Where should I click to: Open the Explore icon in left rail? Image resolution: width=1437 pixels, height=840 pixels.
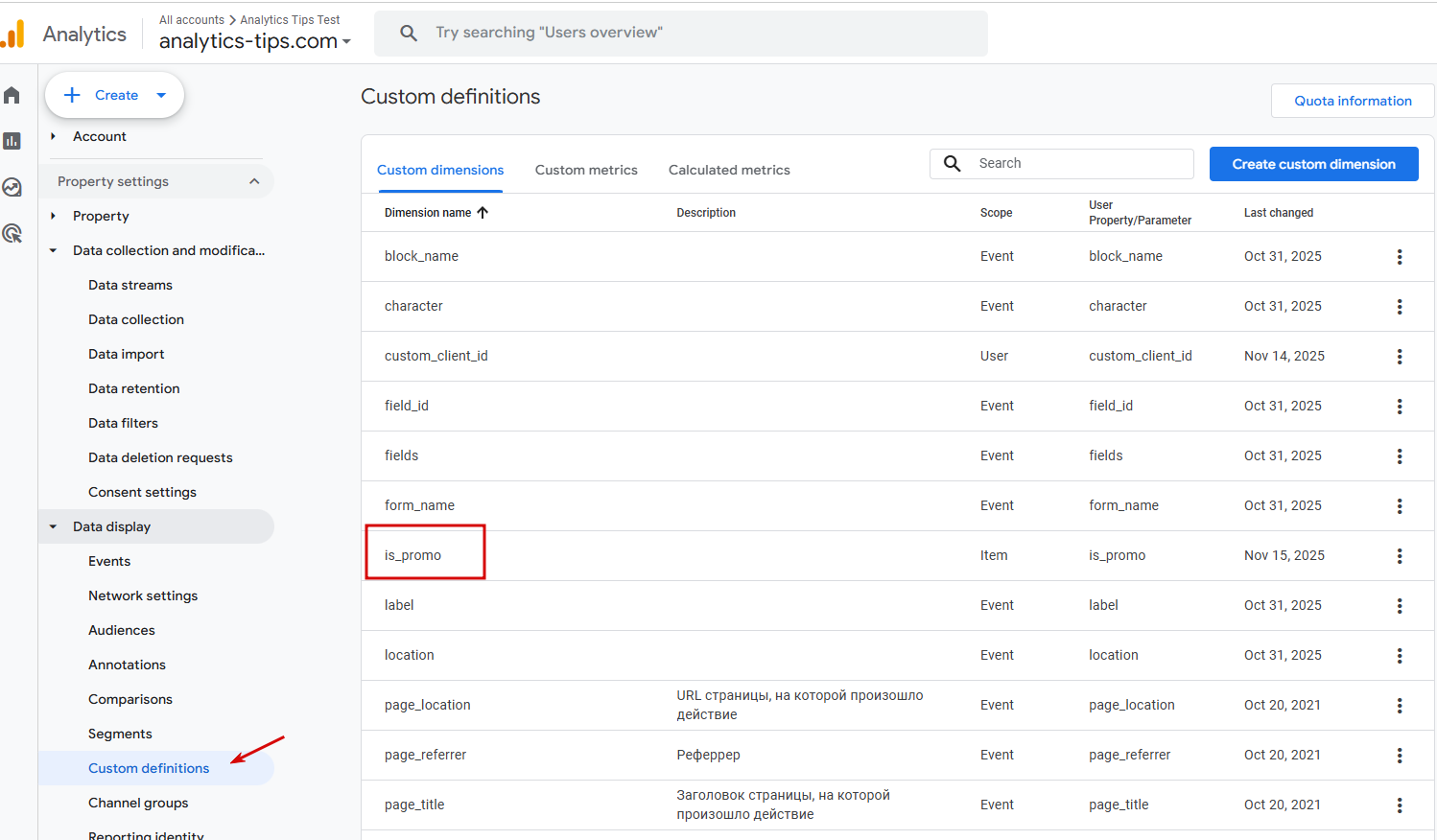click(12, 187)
